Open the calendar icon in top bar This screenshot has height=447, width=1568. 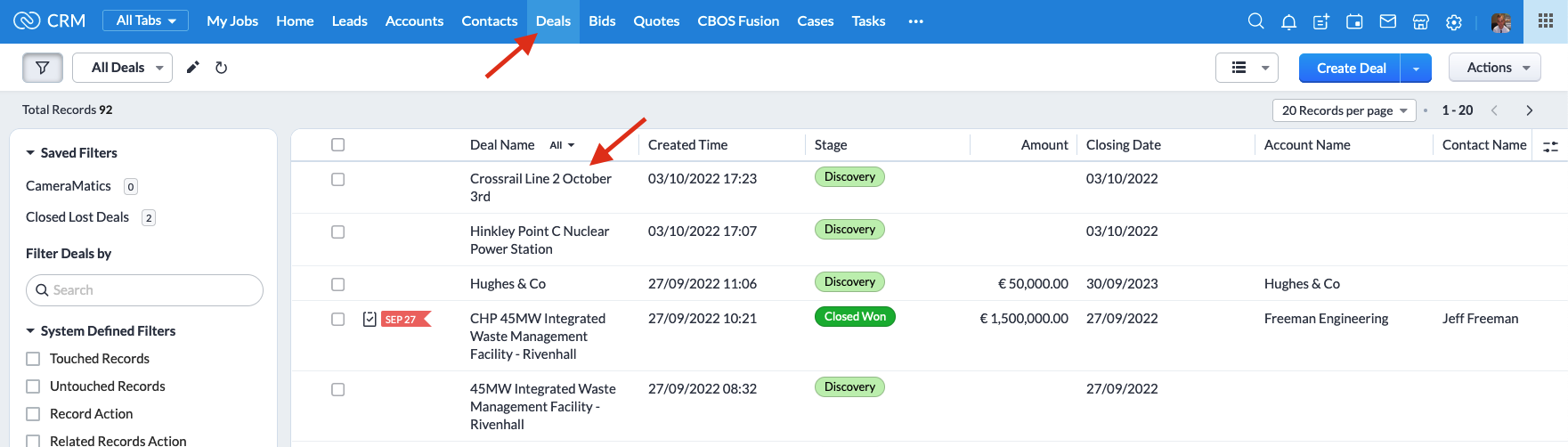tap(1354, 21)
